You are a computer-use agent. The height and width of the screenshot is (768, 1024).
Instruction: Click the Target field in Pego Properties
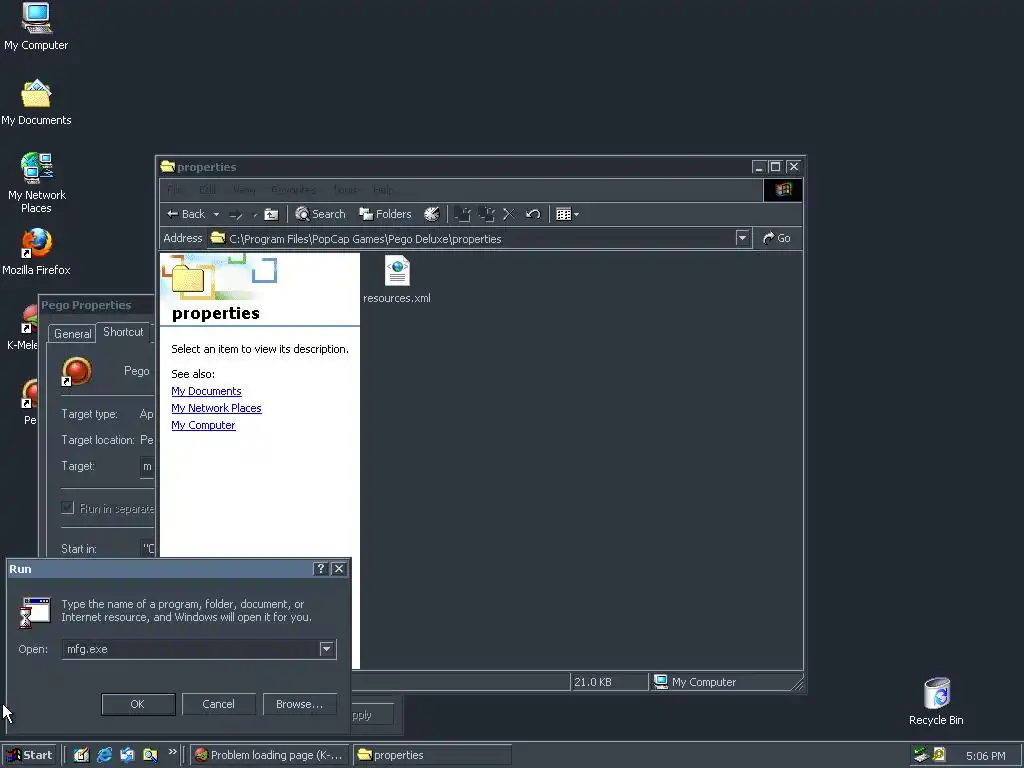click(148, 466)
